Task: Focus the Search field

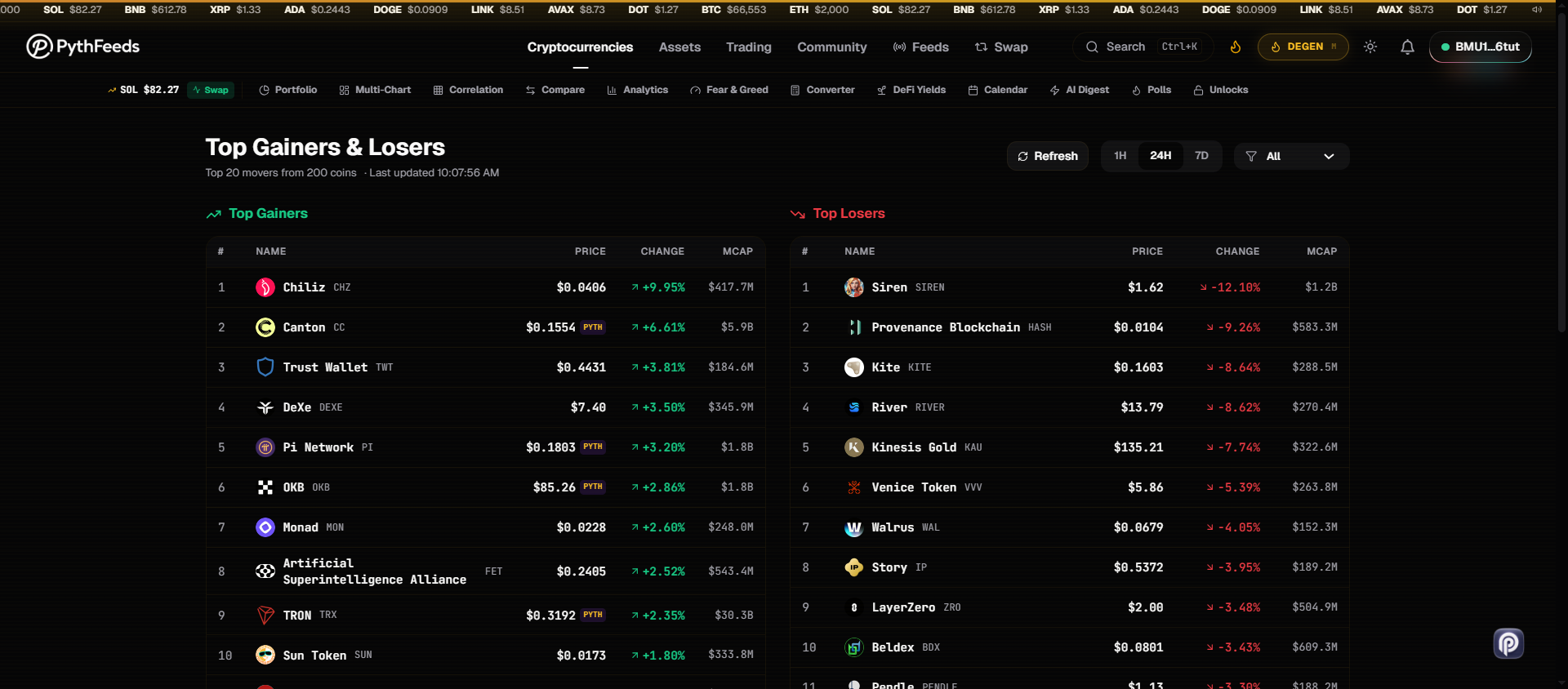Action: pyautogui.click(x=1142, y=47)
